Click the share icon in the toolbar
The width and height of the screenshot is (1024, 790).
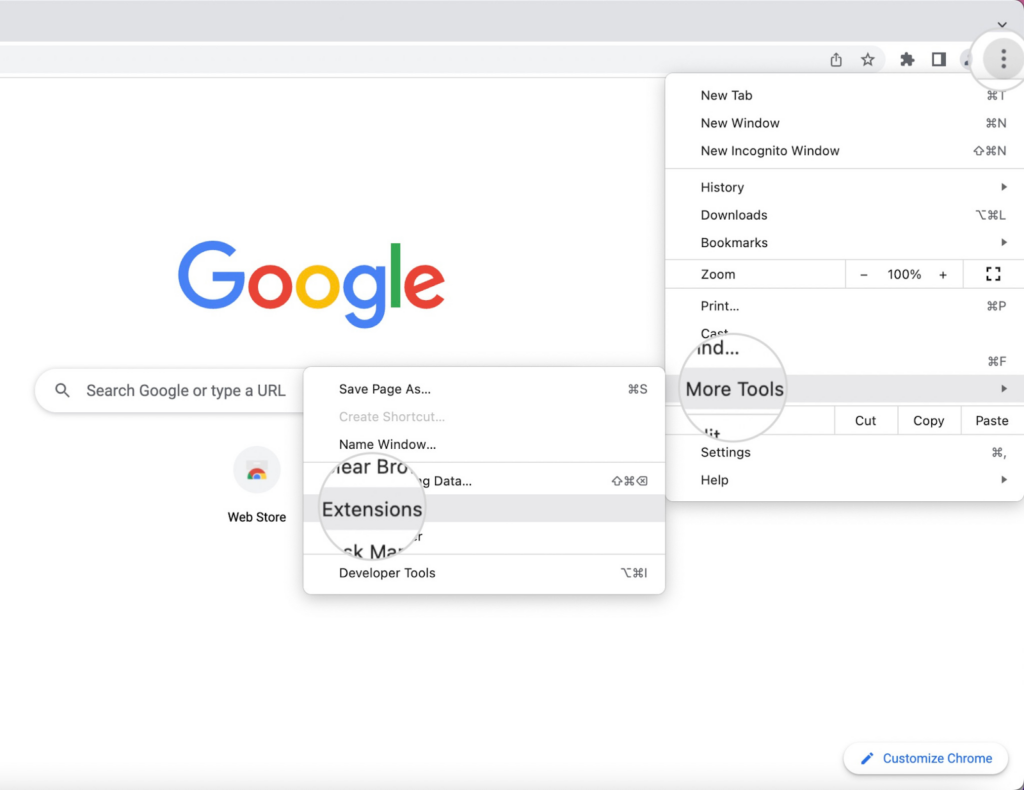pyautogui.click(x=836, y=59)
